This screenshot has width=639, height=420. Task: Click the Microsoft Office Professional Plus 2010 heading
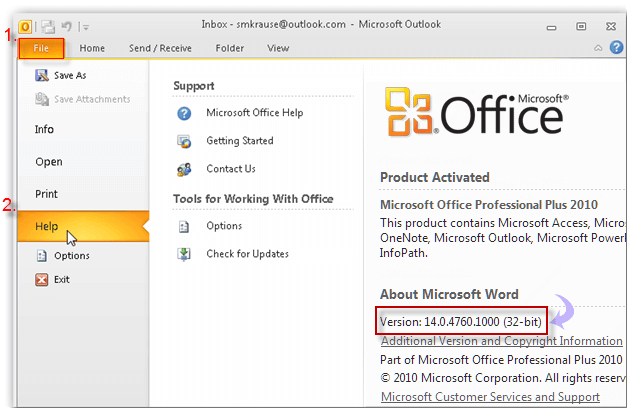coord(489,205)
